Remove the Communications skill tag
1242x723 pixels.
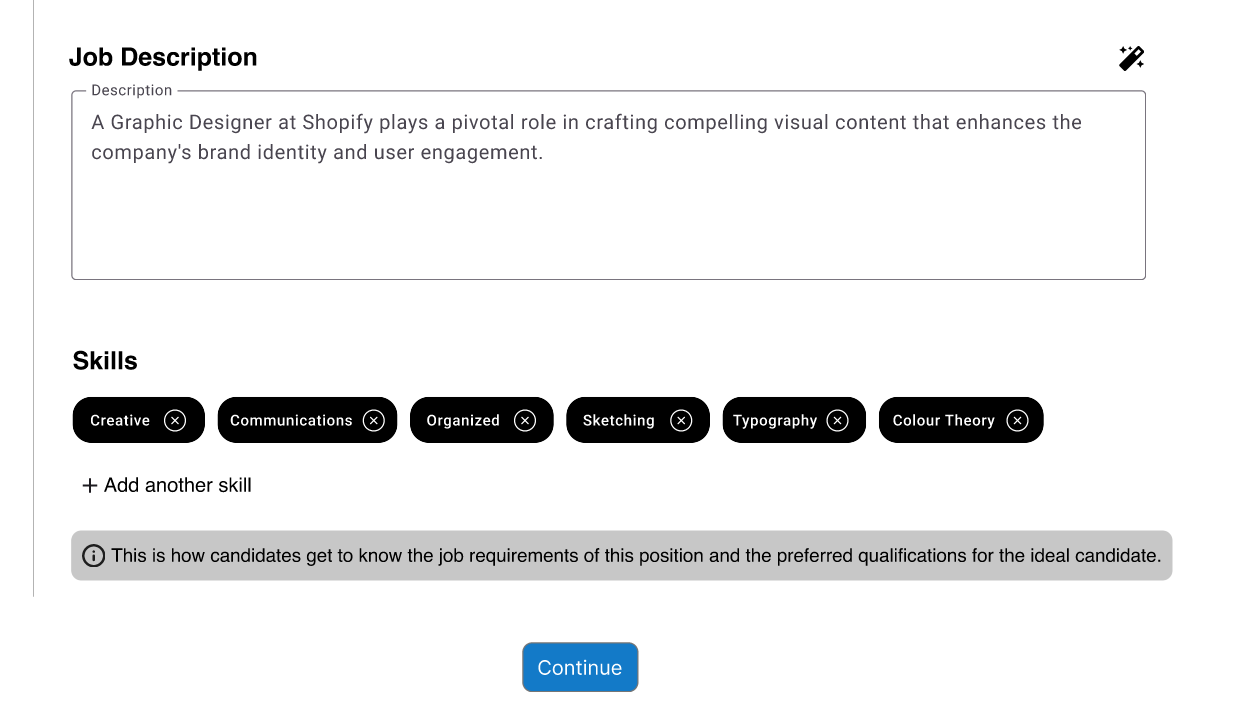click(x=374, y=421)
